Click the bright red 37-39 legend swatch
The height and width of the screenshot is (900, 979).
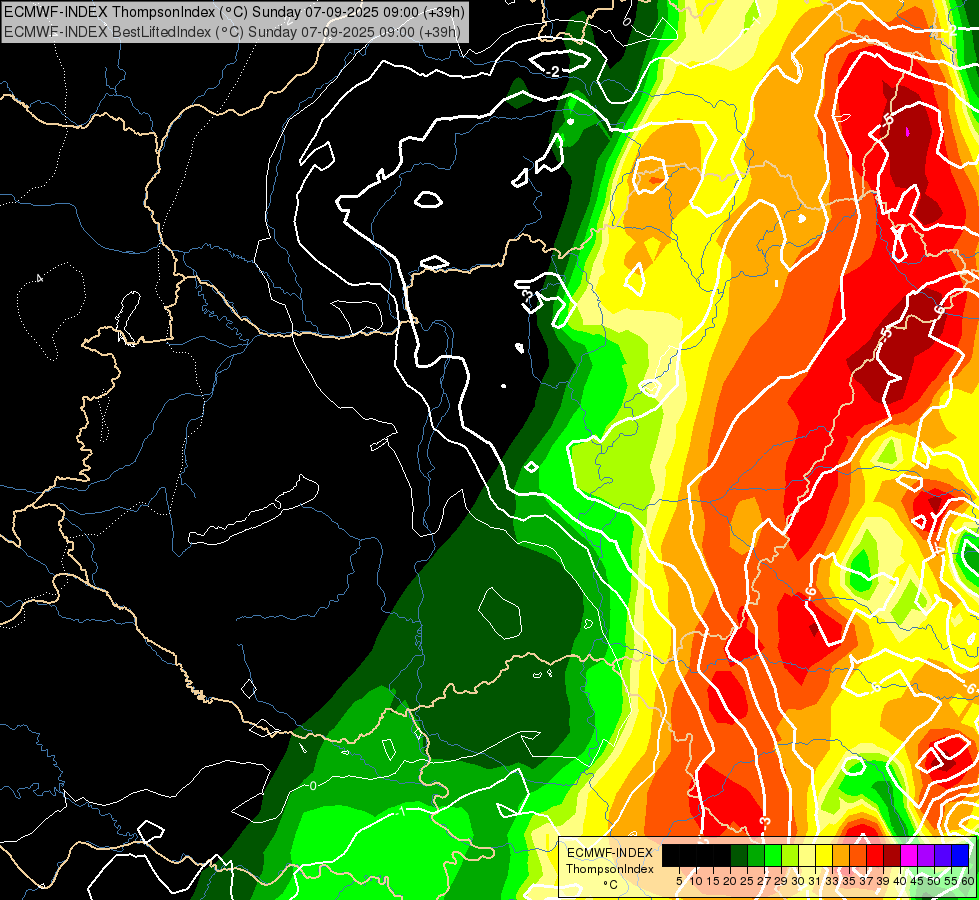875,855
